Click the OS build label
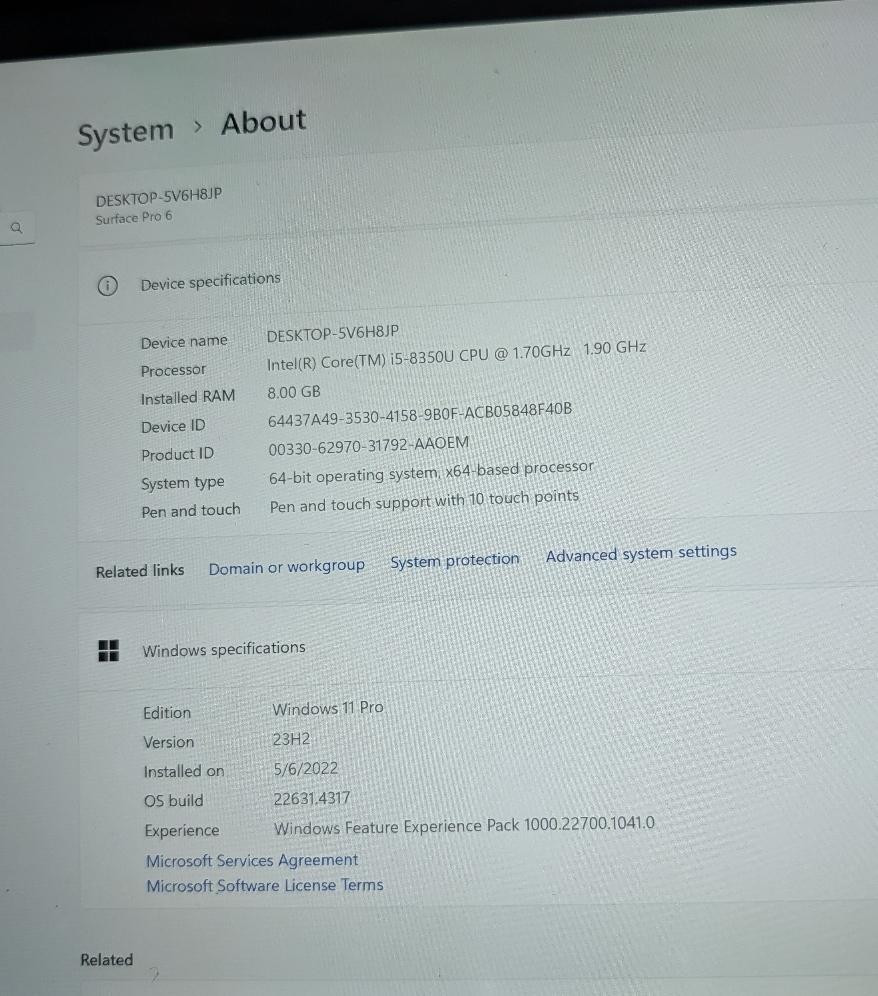Screen dimensions: 878x996 tap(173, 800)
